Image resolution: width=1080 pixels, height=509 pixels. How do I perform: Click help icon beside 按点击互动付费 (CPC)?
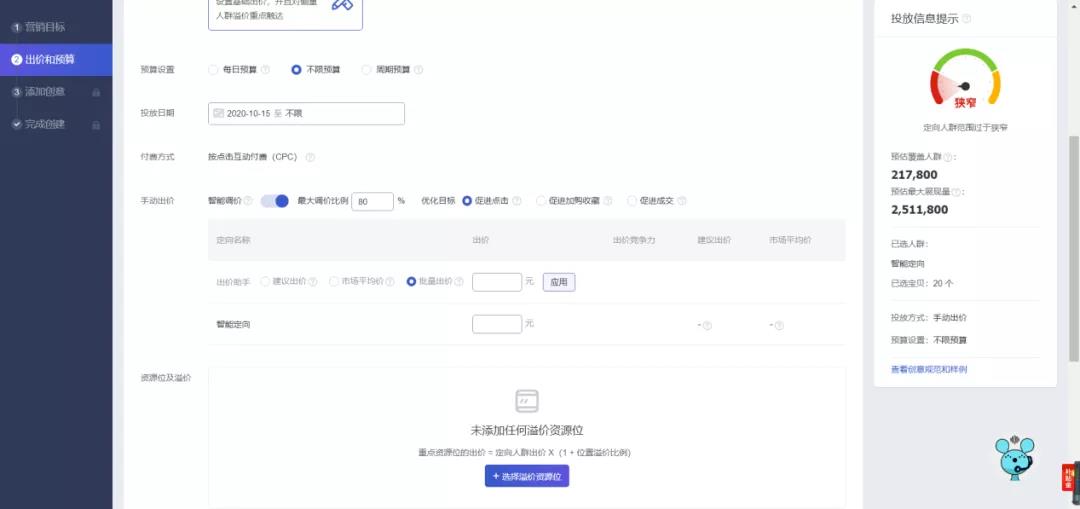[310, 157]
